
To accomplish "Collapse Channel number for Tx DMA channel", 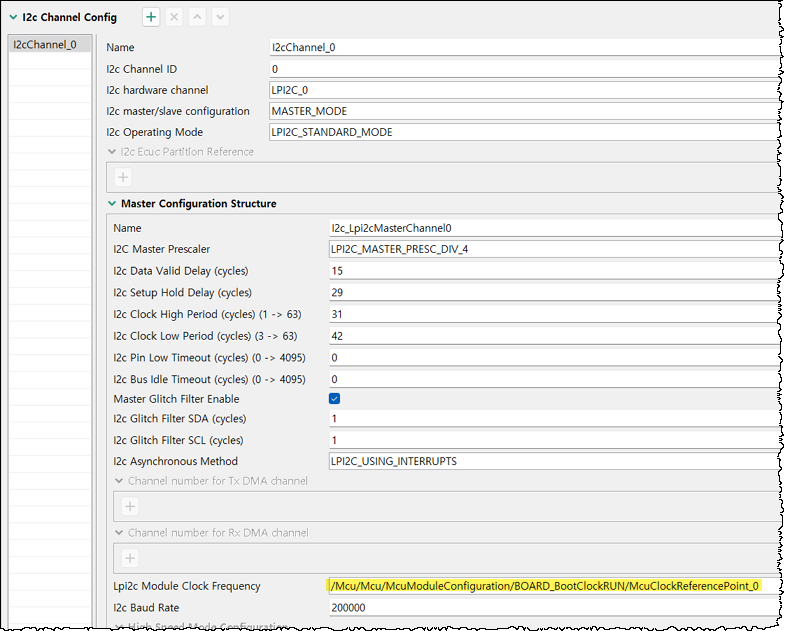I will 119,481.
